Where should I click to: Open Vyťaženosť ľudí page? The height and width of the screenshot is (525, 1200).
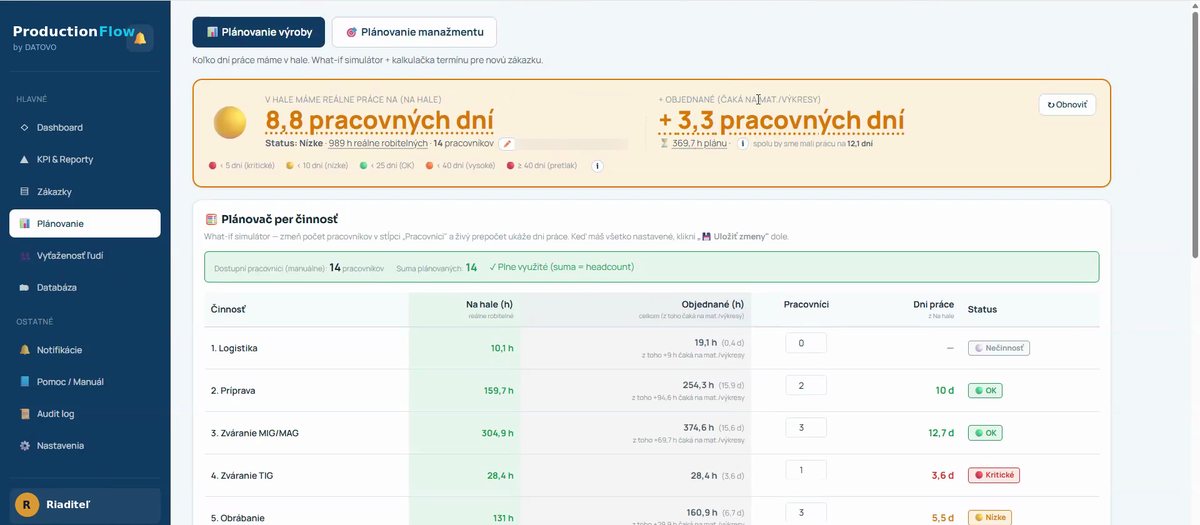point(85,256)
